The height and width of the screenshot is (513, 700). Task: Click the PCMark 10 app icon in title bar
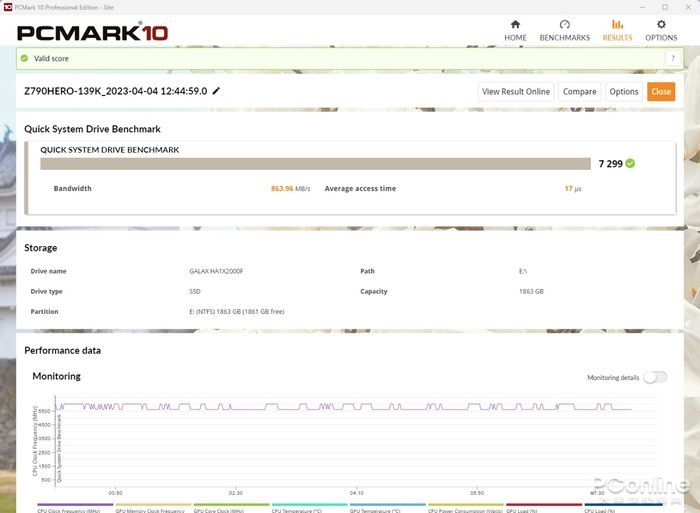pos(8,7)
